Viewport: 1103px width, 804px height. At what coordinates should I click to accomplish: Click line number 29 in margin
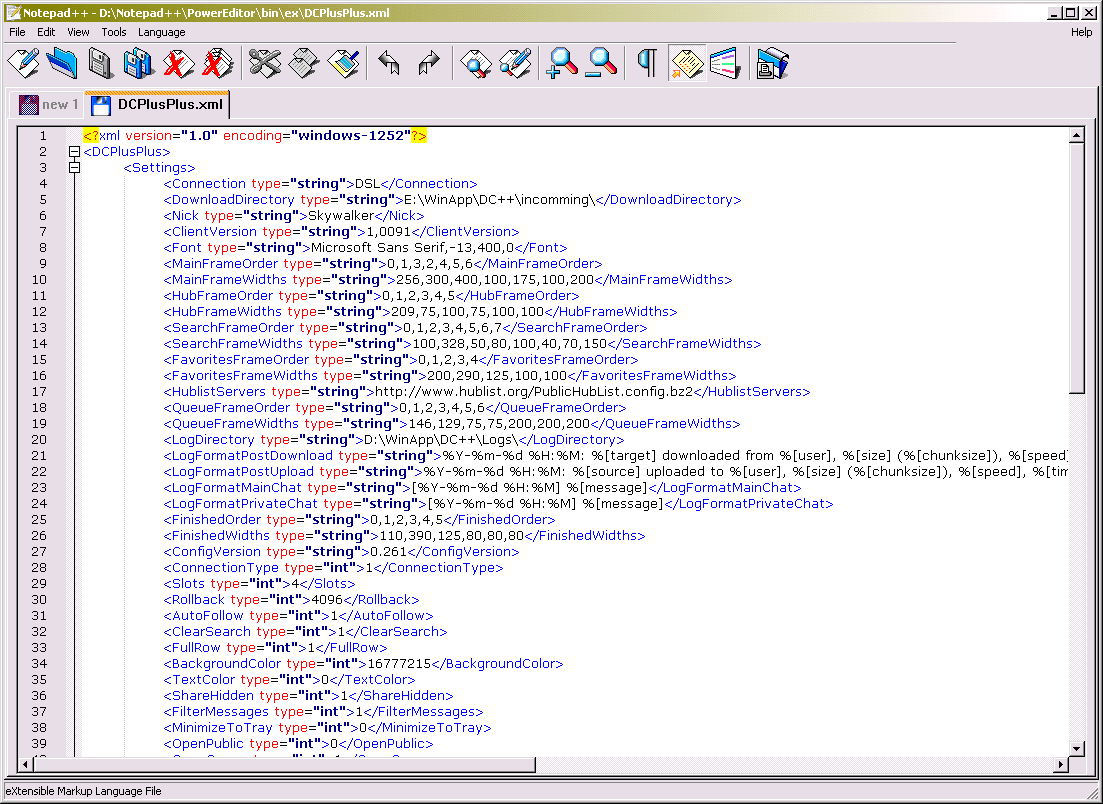point(39,583)
